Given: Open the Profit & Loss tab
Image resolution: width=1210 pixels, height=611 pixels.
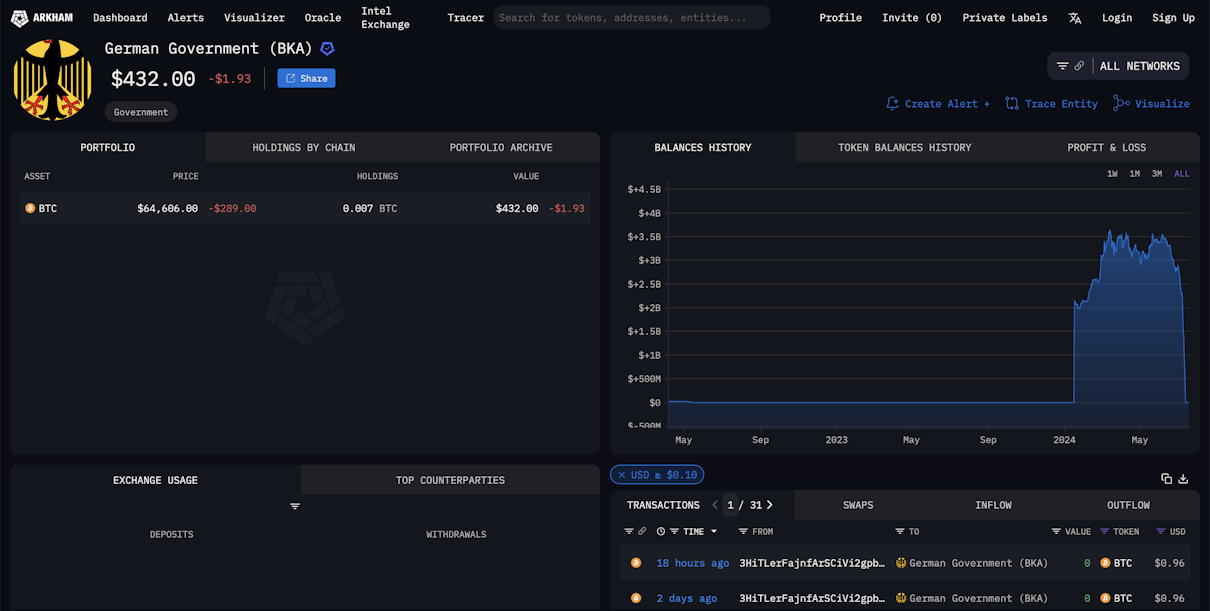Looking at the screenshot, I should (x=1106, y=147).
